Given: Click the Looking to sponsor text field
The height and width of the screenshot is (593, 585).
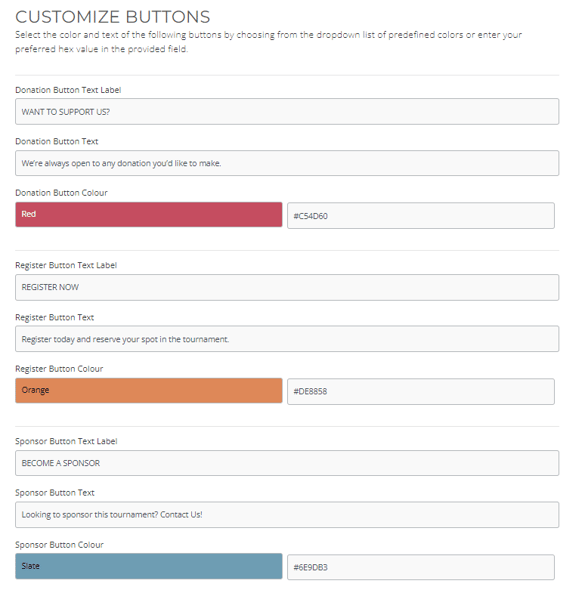Looking at the screenshot, I should point(287,515).
